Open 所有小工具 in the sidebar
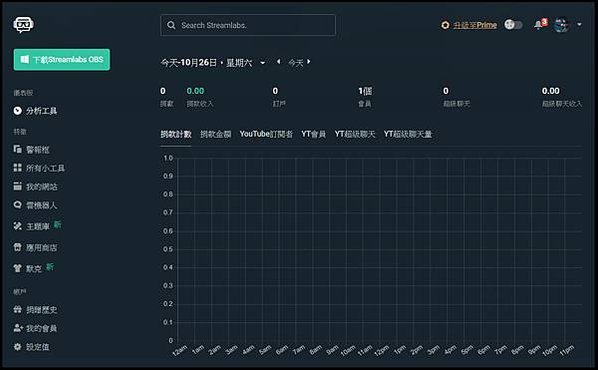The height and width of the screenshot is (370, 598). coord(45,168)
